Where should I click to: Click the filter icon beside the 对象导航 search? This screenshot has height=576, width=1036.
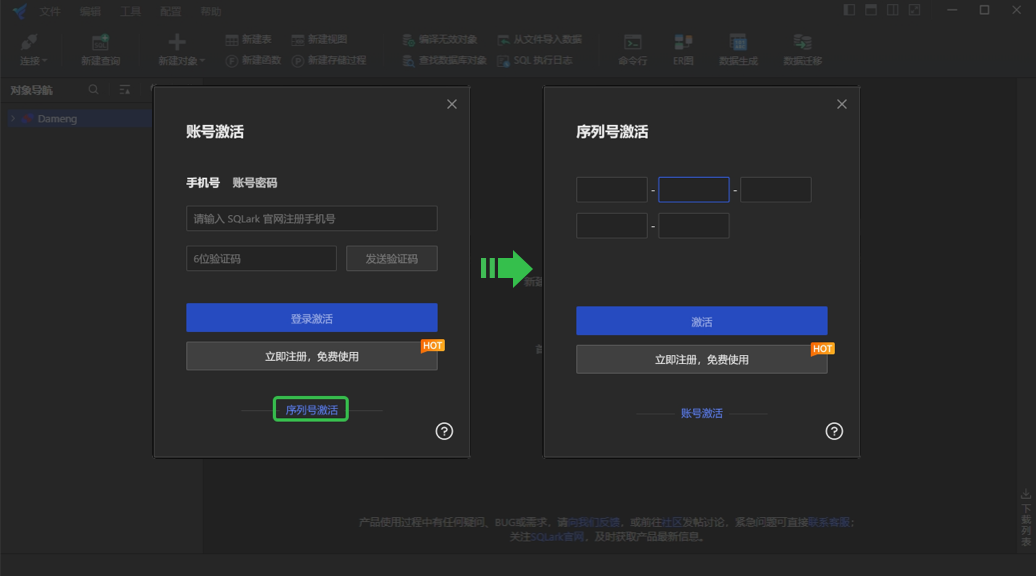point(124,89)
